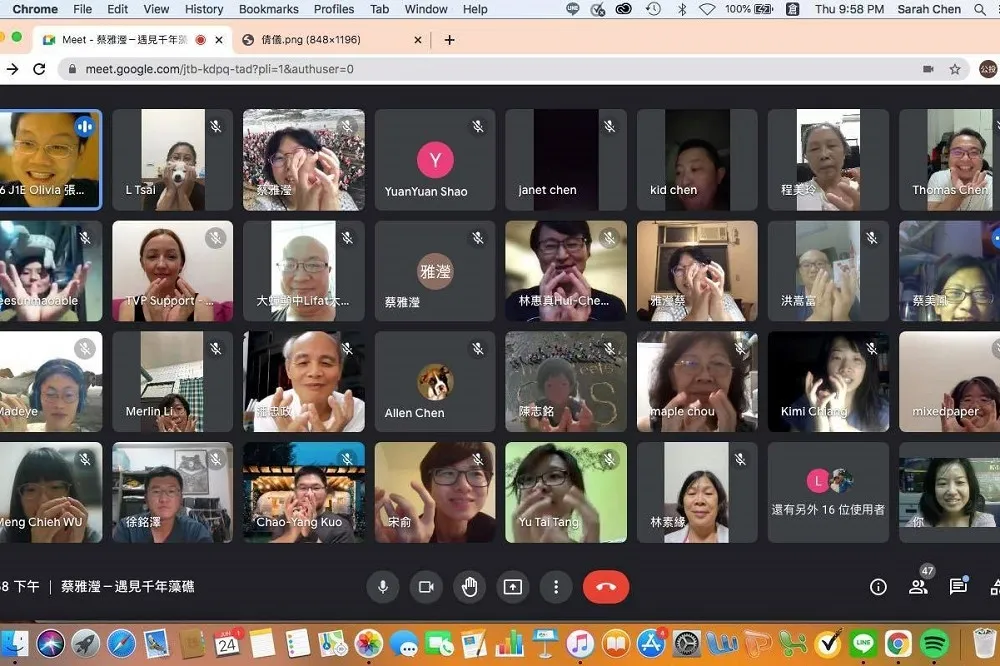Open the Profiles menu
Image resolution: width=1000 pixels, height=666 pixels.
(x=334, y=9)
